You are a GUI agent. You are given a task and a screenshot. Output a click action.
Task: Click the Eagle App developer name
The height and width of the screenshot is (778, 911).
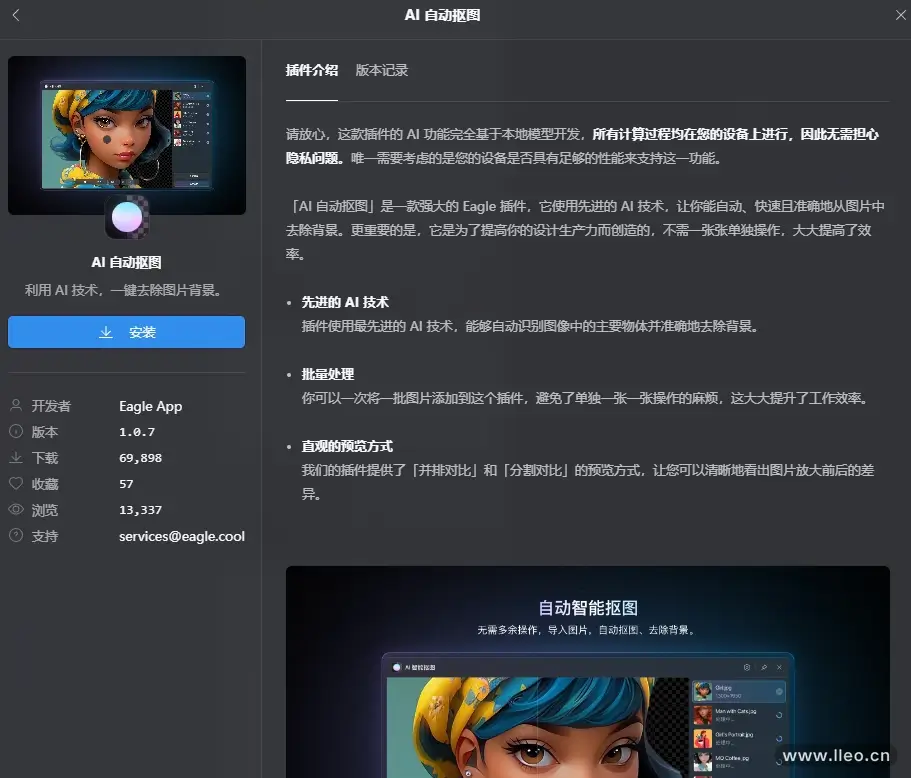[150, 406]
